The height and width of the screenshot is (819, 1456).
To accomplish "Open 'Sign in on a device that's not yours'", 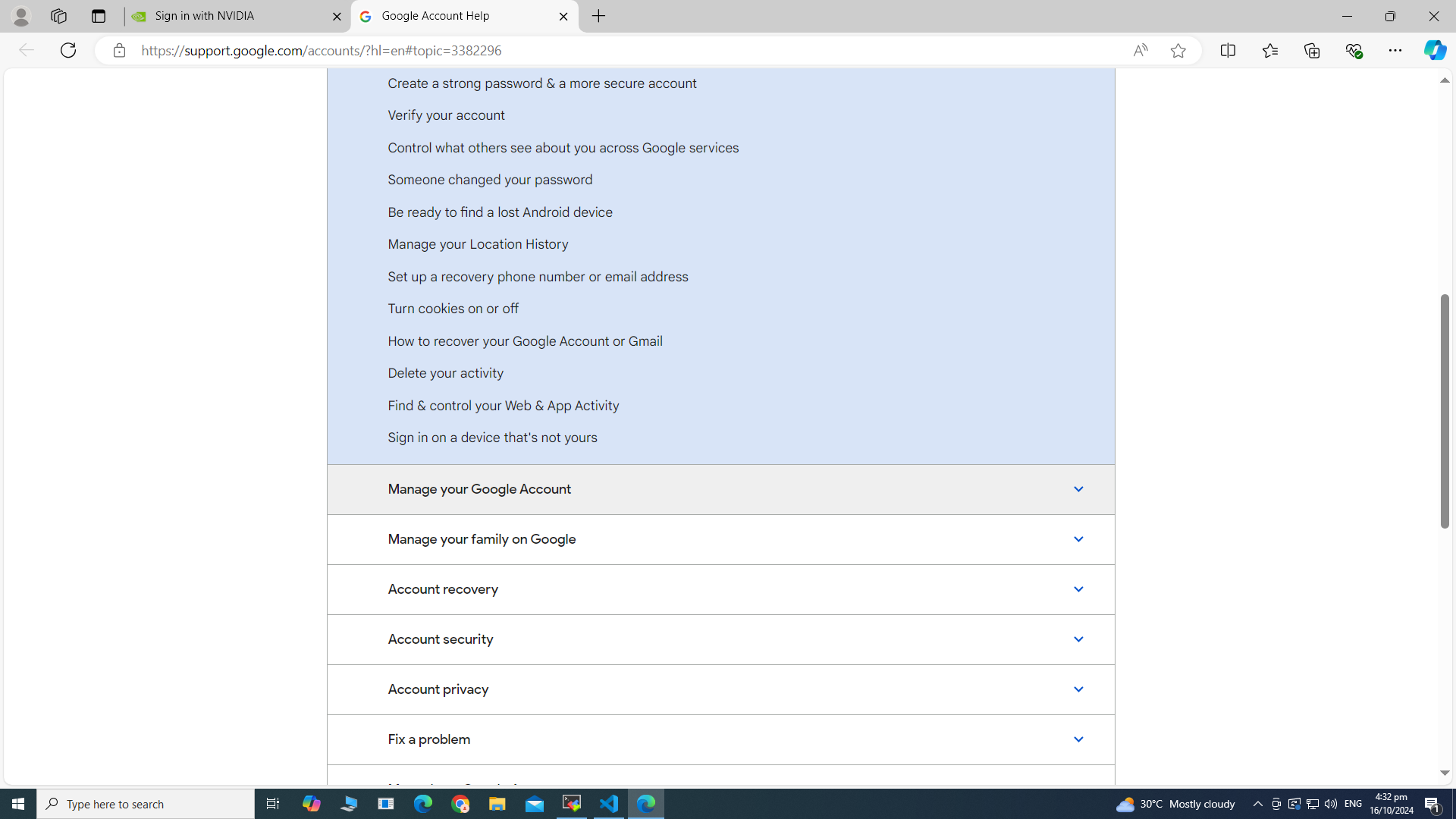I will (x=492, y=438).
